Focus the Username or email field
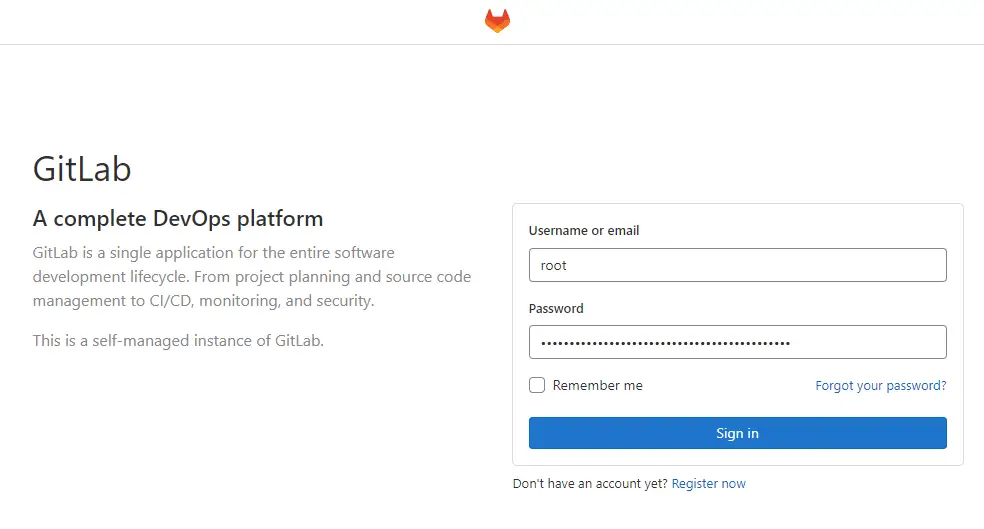The height and width of the screenshot is (529, 984). 737,265
